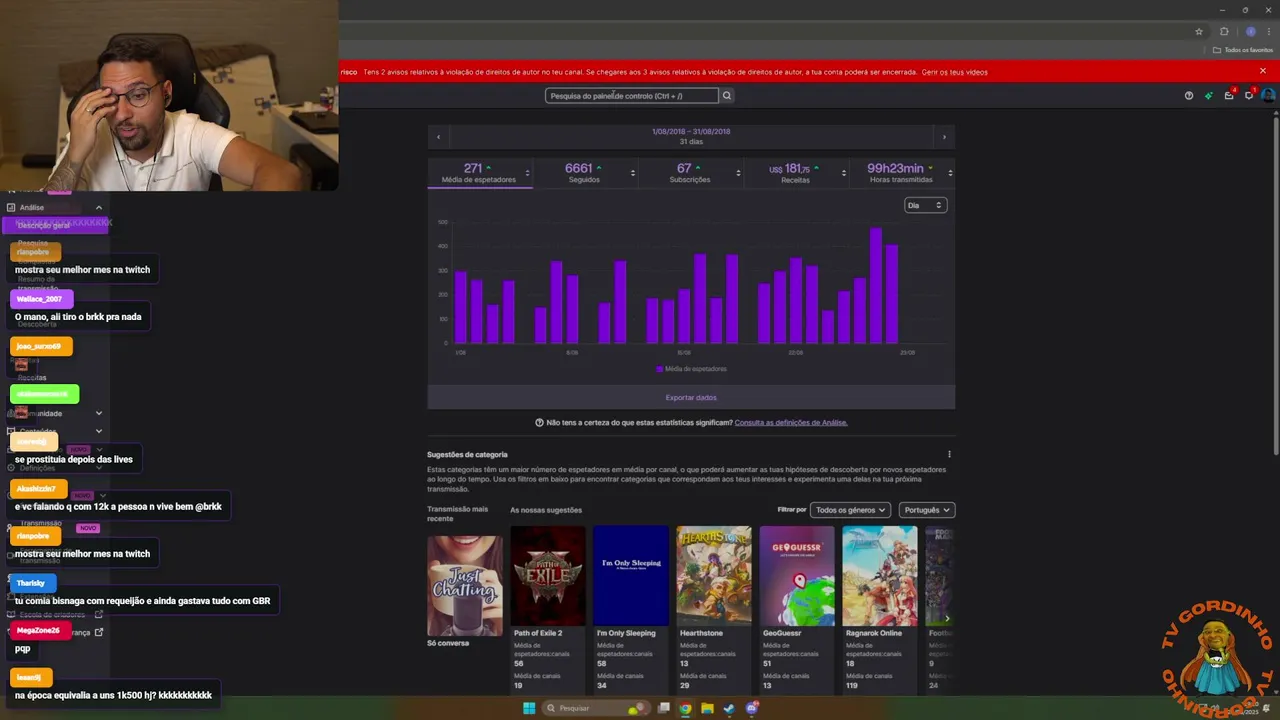Image resolution: width=1280 pixels, height=720 pixels.
Task: Open the Twitch help question-mark icon
Action: [x=1188, y=96]
